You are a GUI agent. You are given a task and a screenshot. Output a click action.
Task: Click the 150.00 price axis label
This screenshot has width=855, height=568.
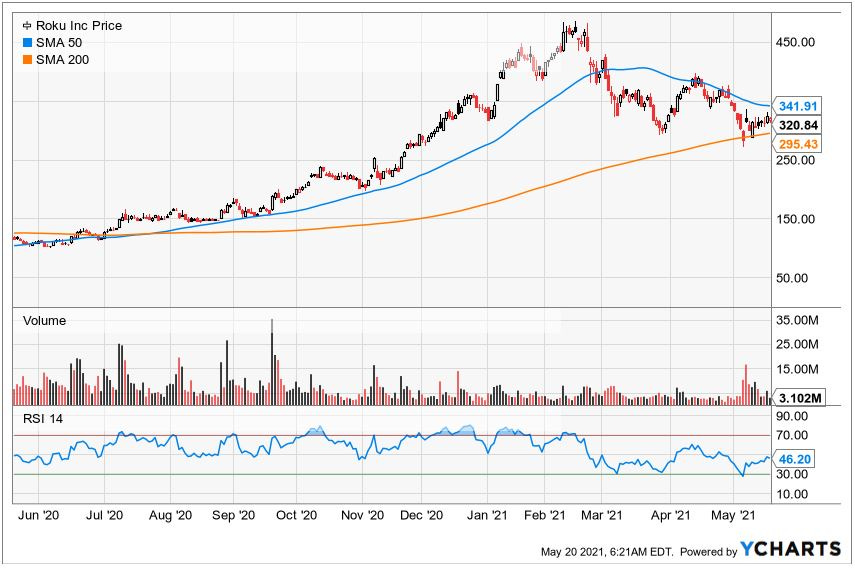(x=796, y=219)
